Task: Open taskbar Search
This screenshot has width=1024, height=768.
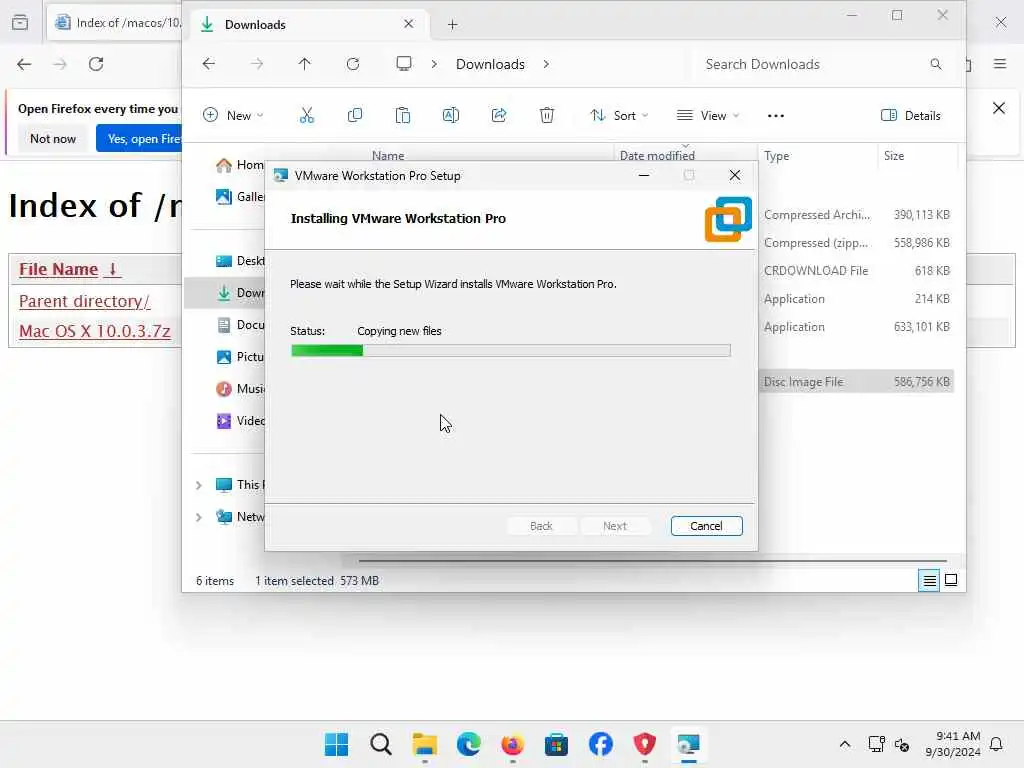Action: (380, 744)
